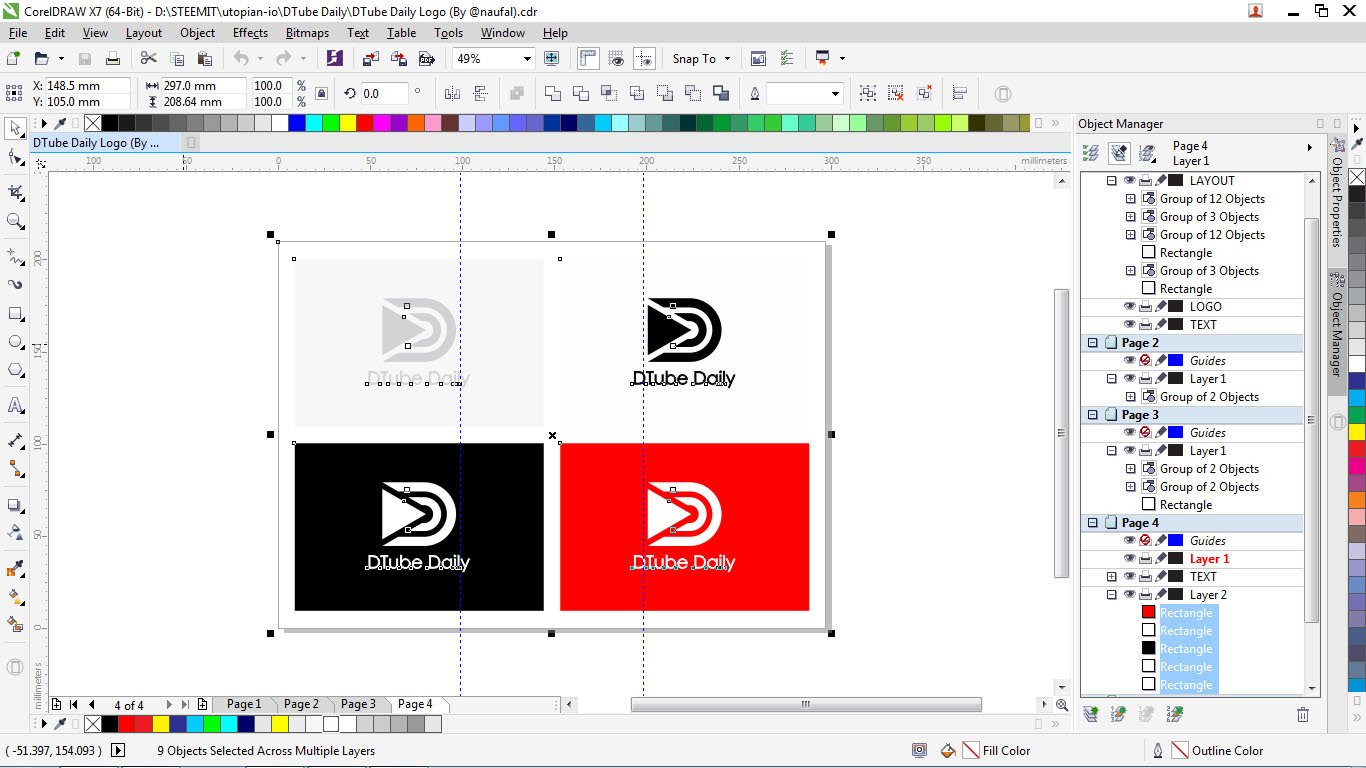The height and width of the screenshot is (768, 1366).
Task: Select the Text tool
Action: tap(15, 405)
